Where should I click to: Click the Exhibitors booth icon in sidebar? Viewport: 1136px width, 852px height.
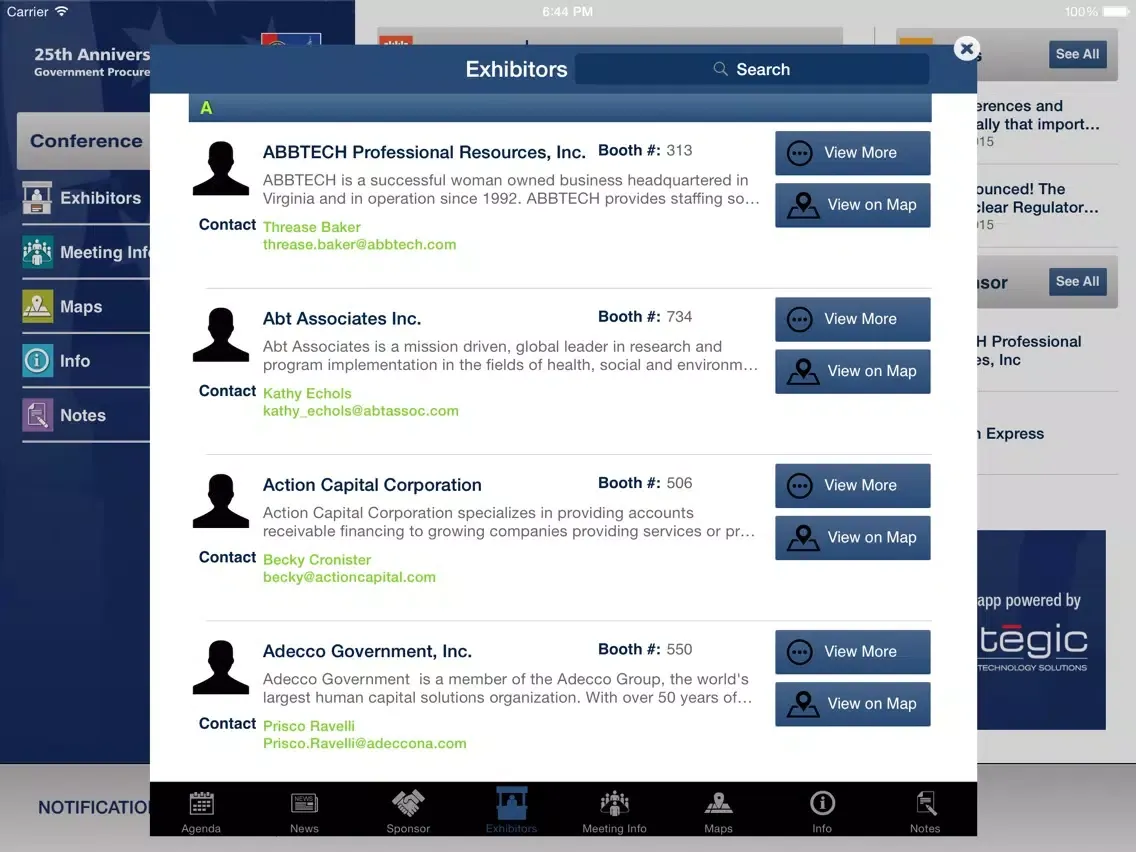click(37, 198)
